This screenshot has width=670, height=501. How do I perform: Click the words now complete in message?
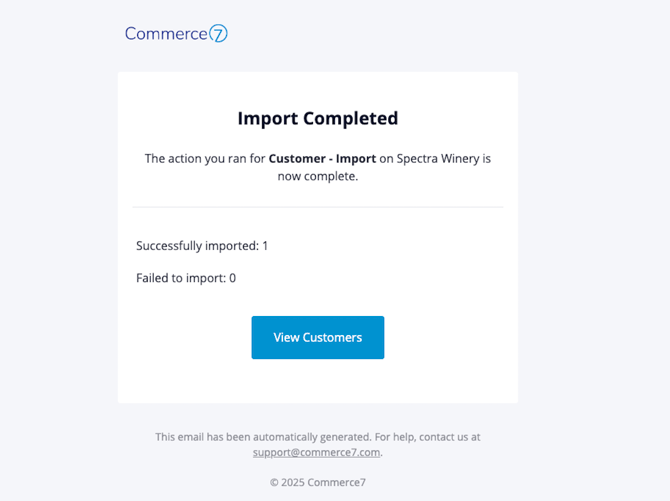tap(317, 177)
